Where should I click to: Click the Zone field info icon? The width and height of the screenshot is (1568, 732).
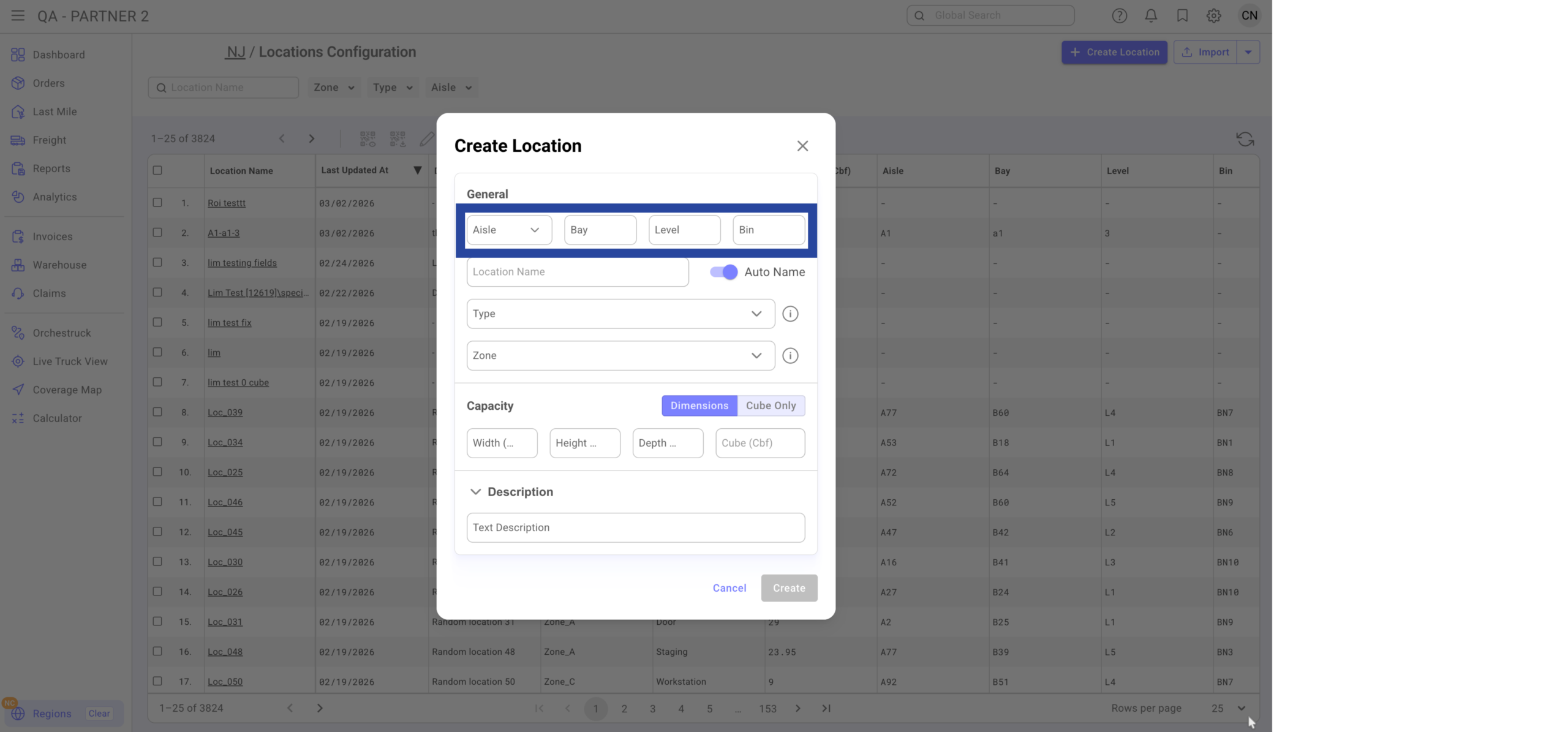[790, 355]
